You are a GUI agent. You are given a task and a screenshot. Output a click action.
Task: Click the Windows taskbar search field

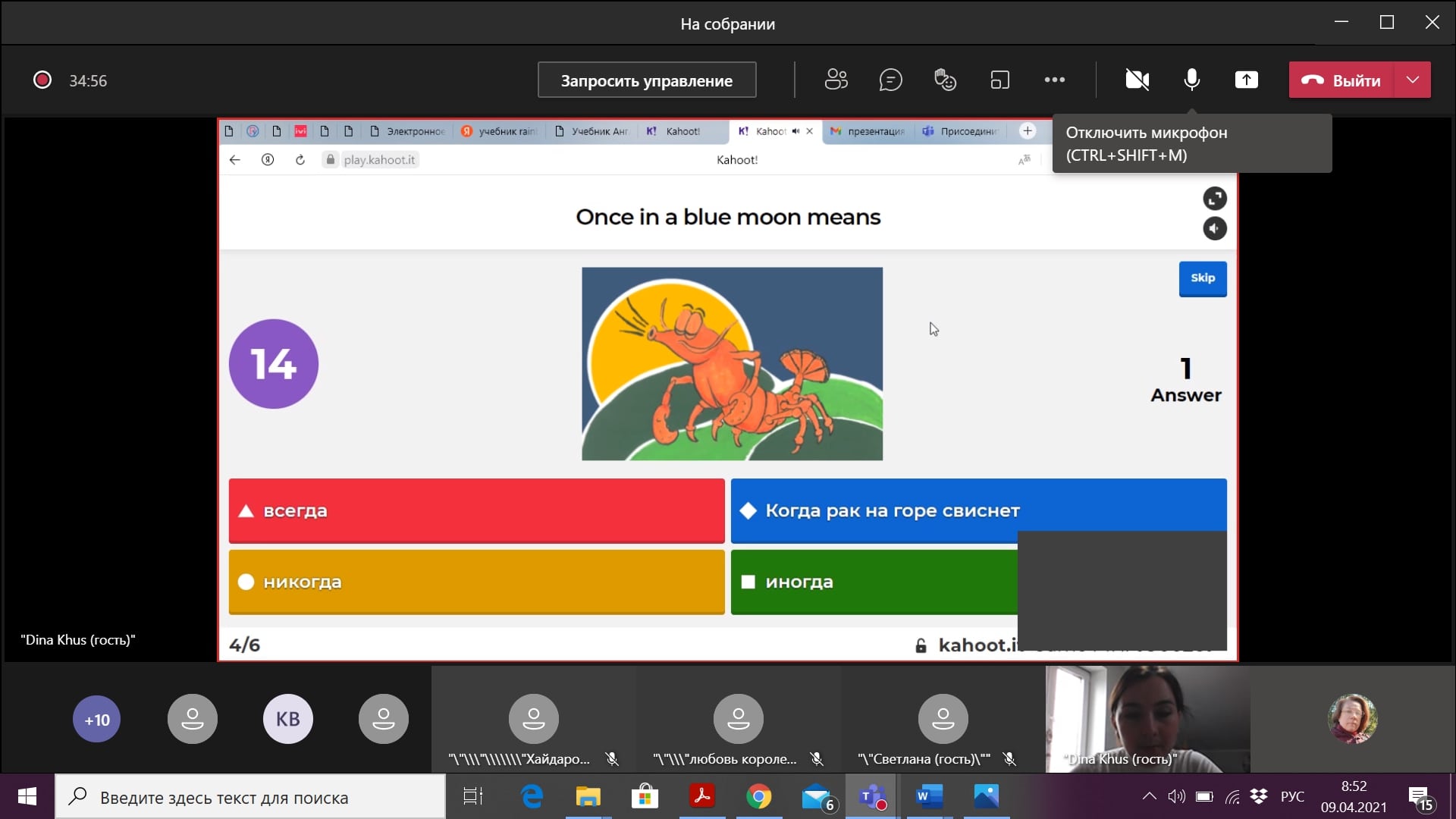(250, 797)
